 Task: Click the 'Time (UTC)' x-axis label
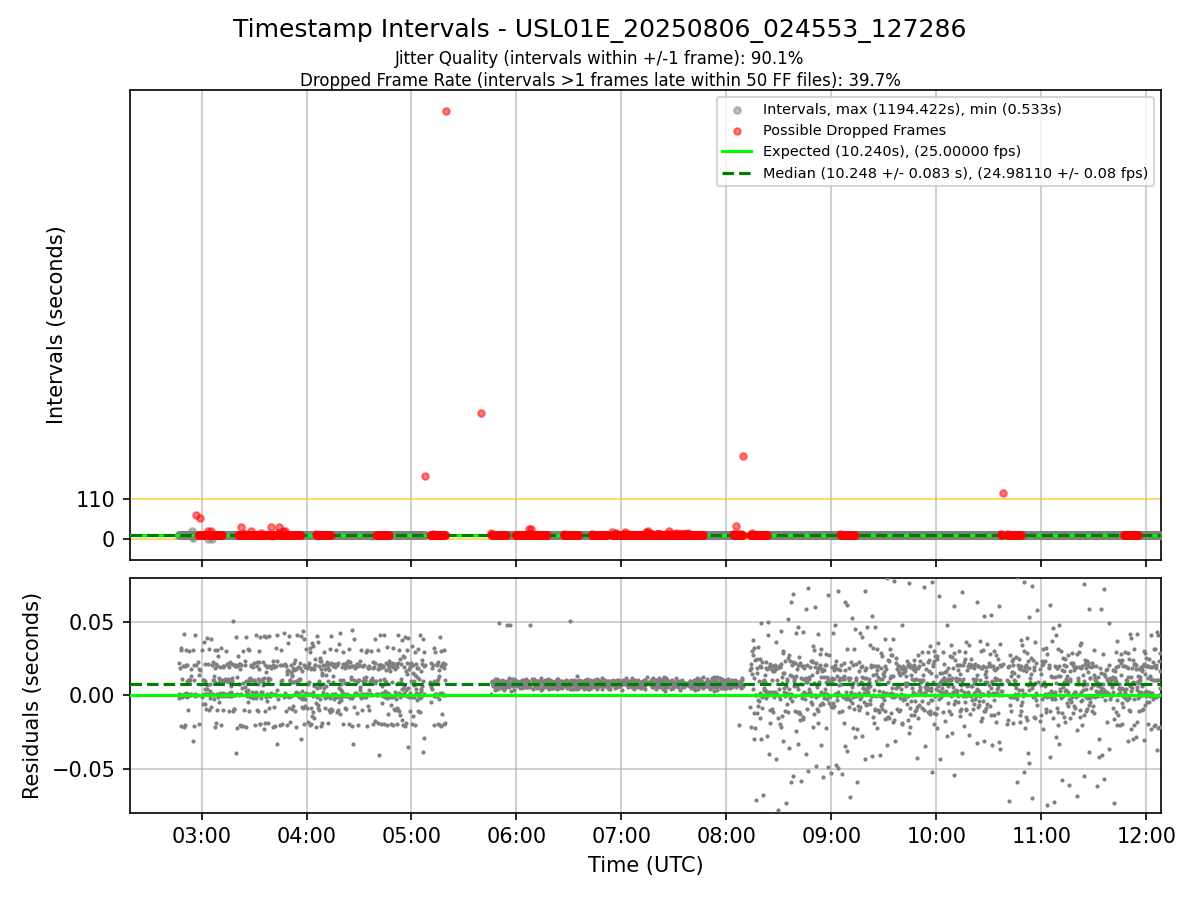[x=645, y=865]
